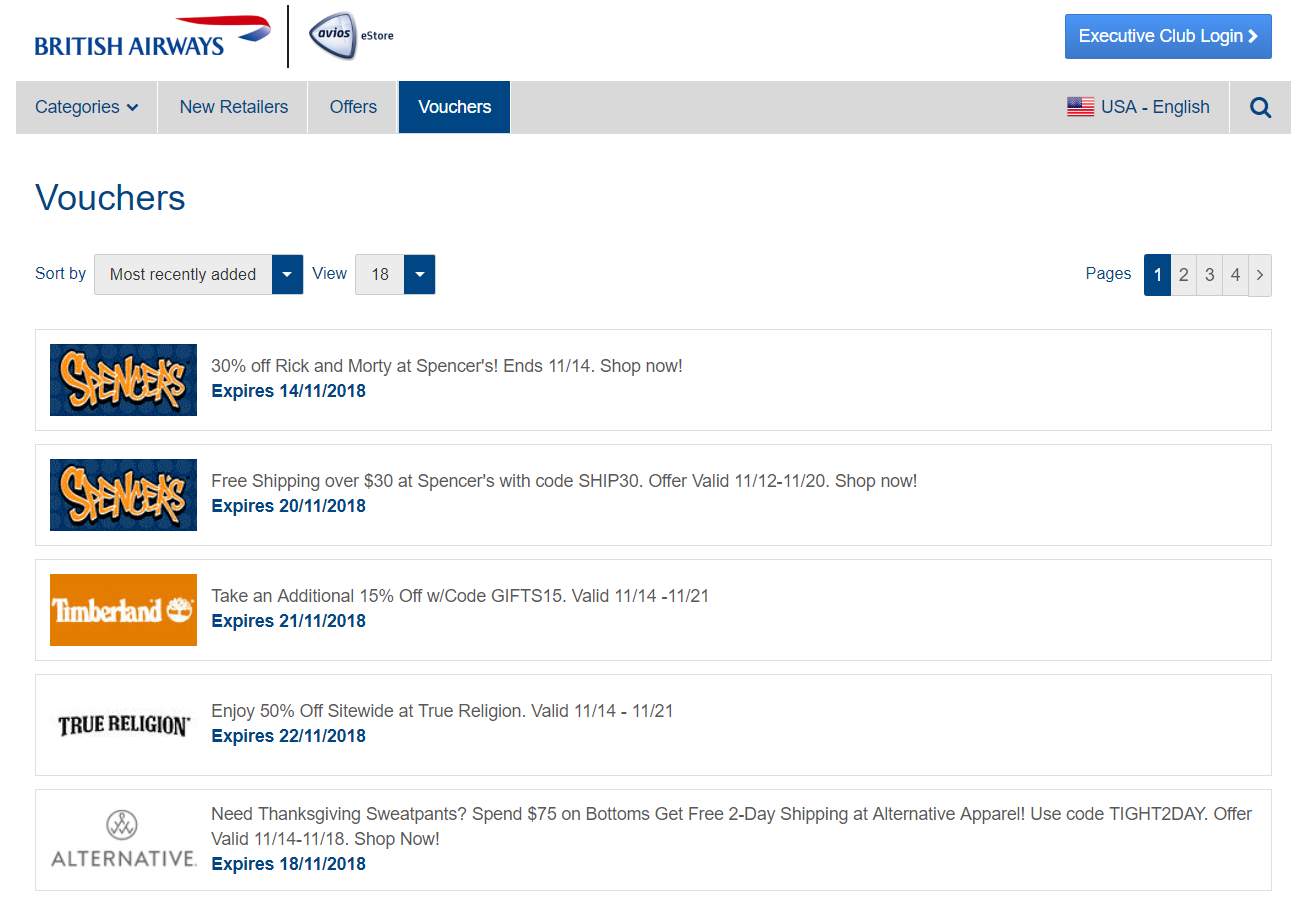The image size is (1302, 900).
Task: Open the search magnifier icon
Action: (1261, 107)
